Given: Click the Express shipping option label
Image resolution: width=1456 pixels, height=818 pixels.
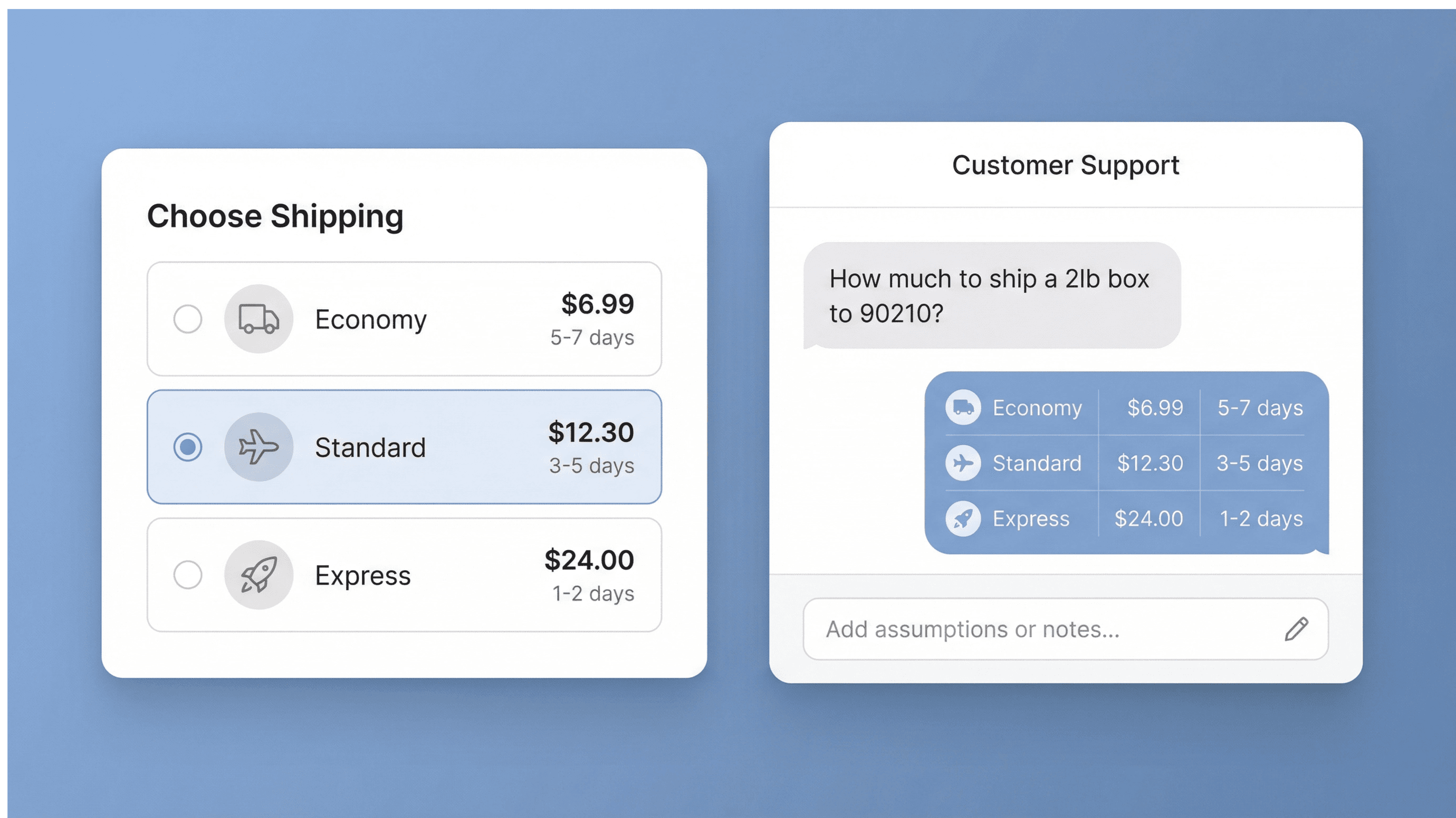Looking at the screenshot, I should coord(363,575).
